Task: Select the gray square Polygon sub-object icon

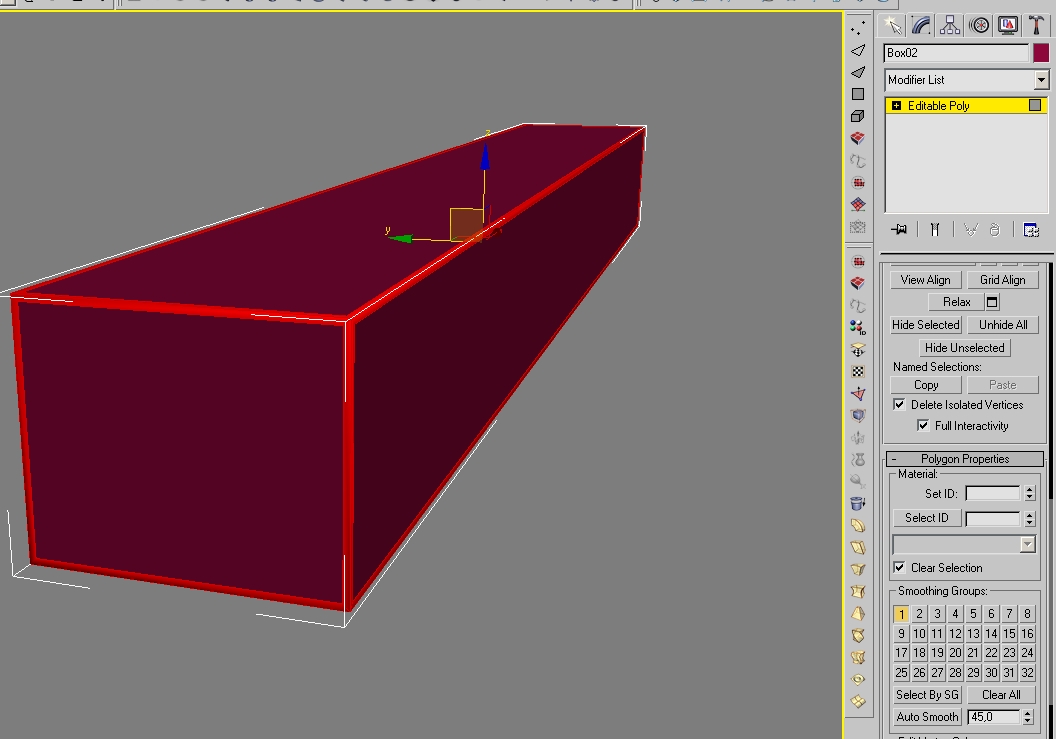Action: coord(857,94)
